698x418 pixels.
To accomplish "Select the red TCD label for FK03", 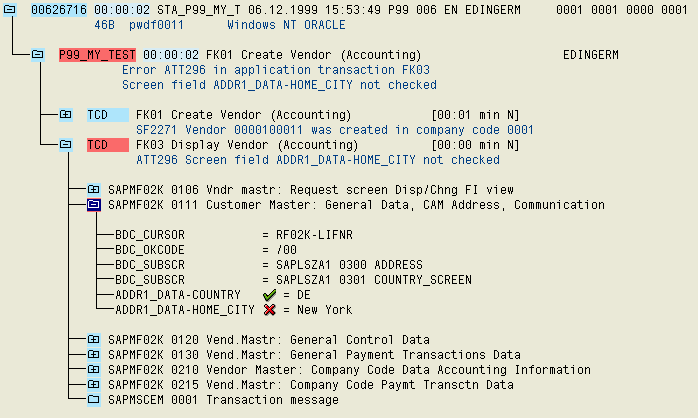I will 97,144.
